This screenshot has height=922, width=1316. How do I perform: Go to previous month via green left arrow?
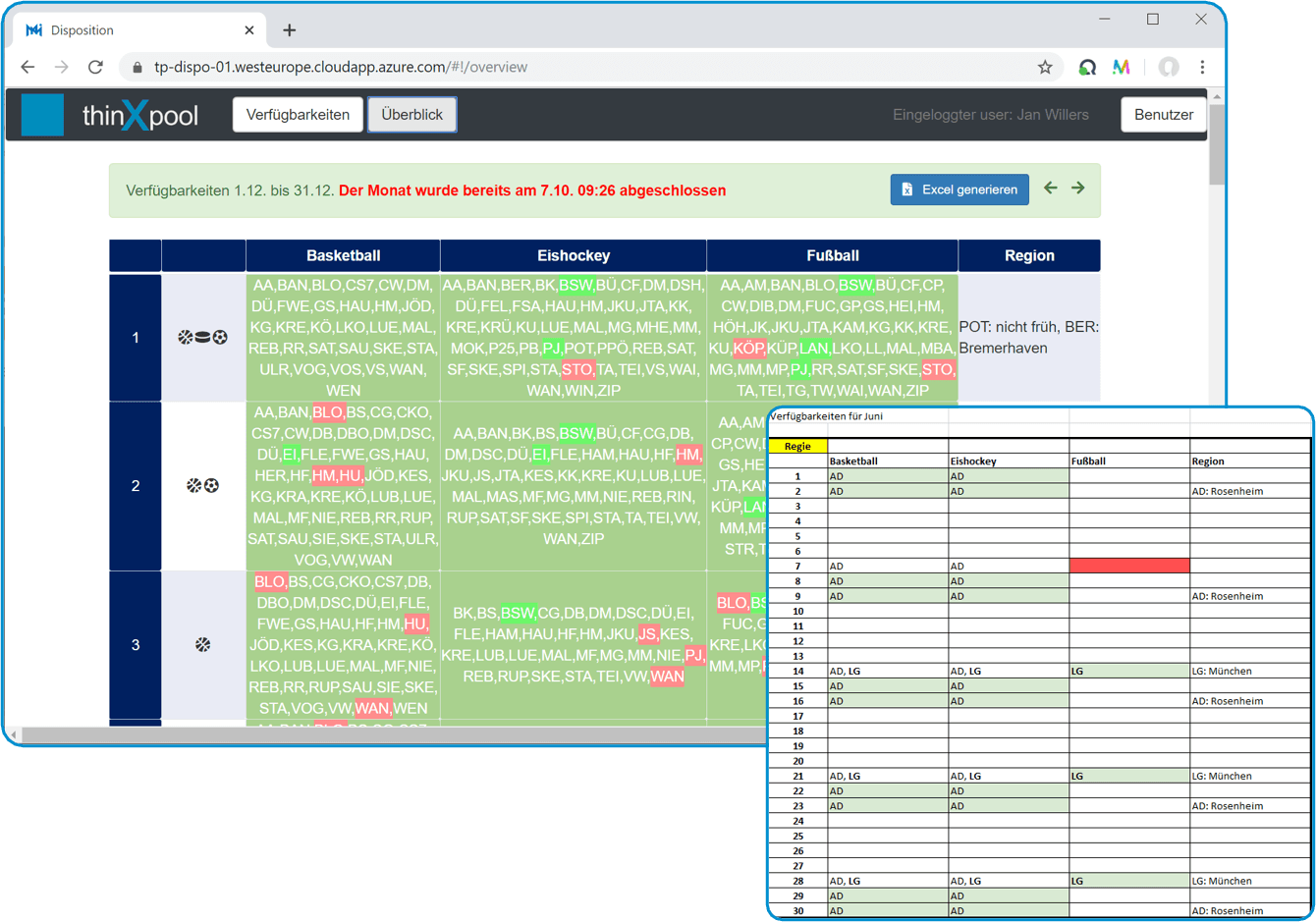tap(1050, 188)
